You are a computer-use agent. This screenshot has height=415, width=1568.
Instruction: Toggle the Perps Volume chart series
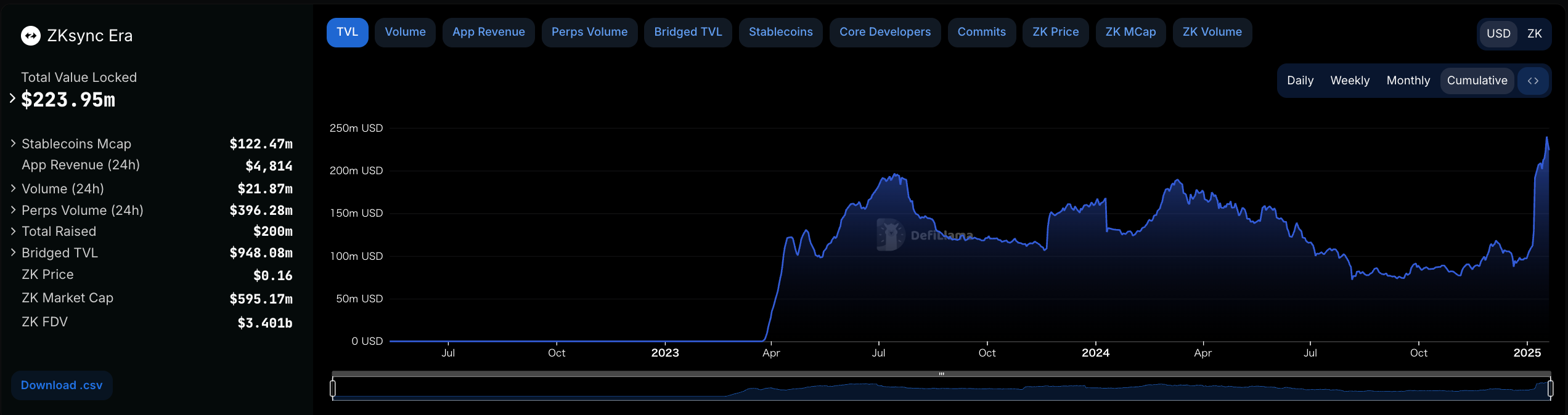pyautogui.click(x=589, y=32)
